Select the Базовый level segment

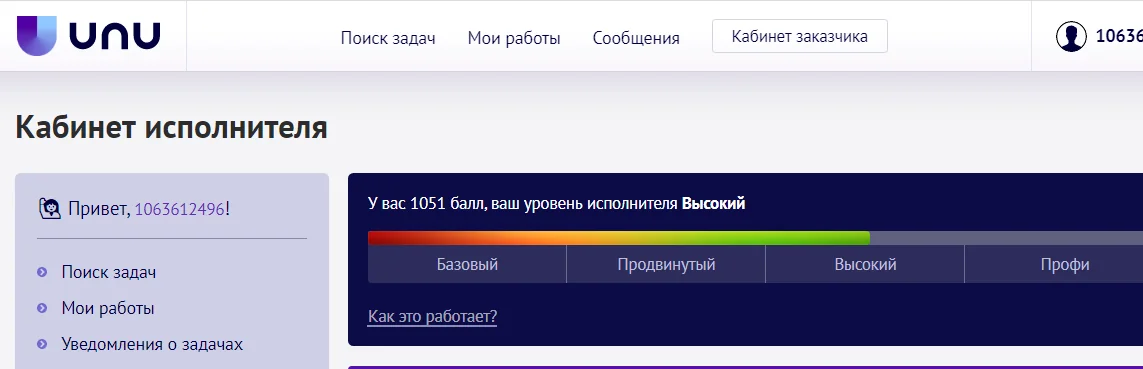(x=467, y=264)
